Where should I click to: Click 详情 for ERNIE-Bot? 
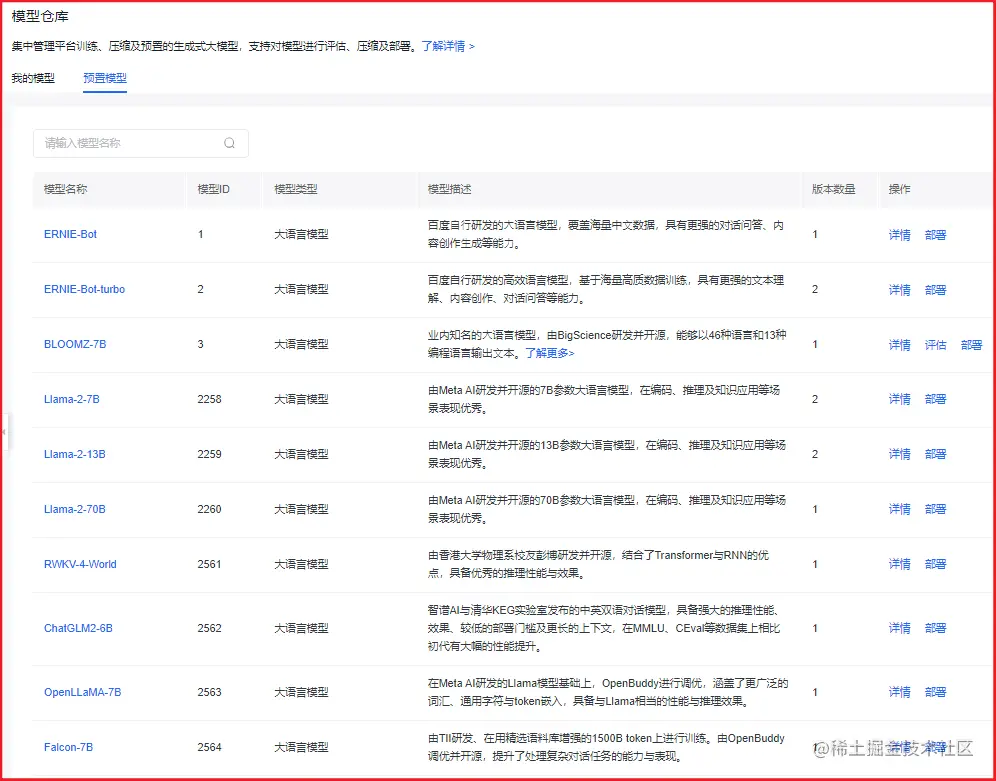click(899, 235)
